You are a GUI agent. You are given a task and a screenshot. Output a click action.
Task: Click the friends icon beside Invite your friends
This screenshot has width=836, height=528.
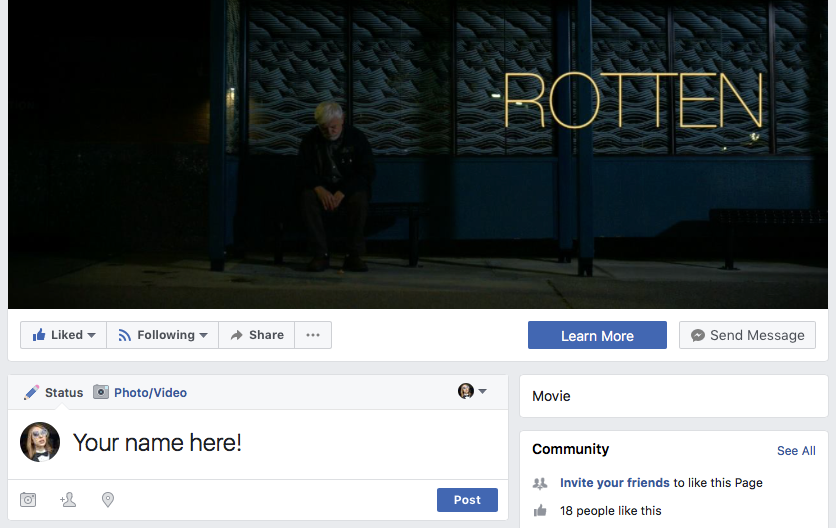540,483
